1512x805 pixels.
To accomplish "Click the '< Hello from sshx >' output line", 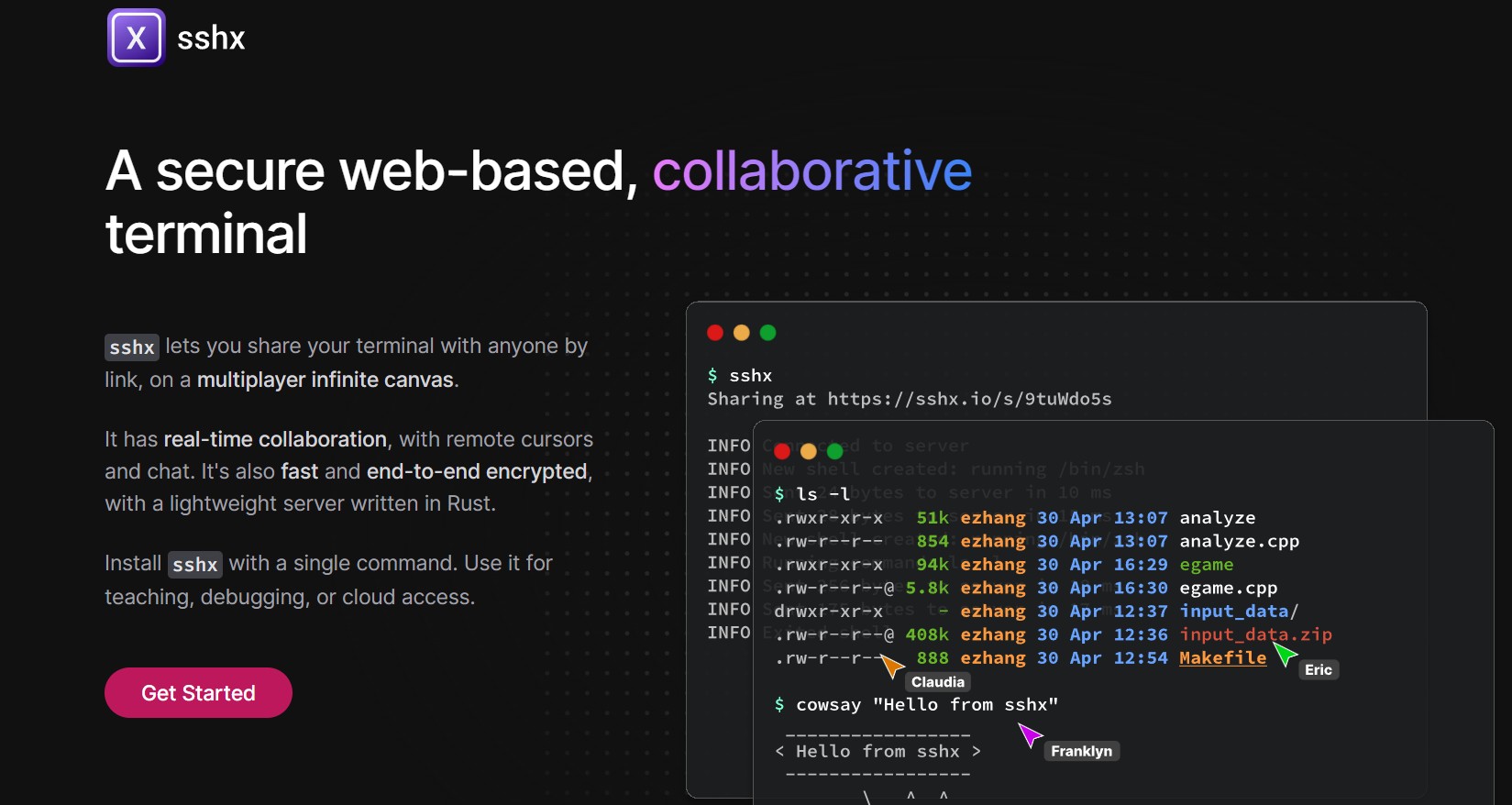I will 877,751.
